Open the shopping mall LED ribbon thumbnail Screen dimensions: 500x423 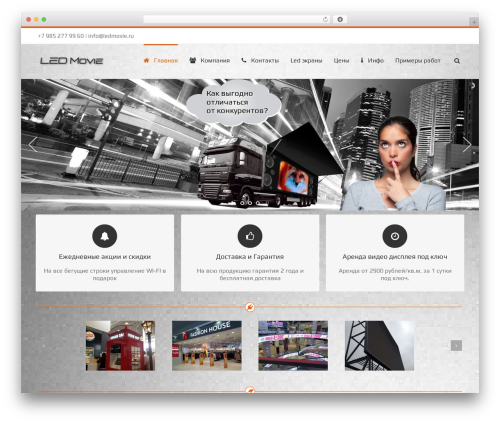click(293, 346)
